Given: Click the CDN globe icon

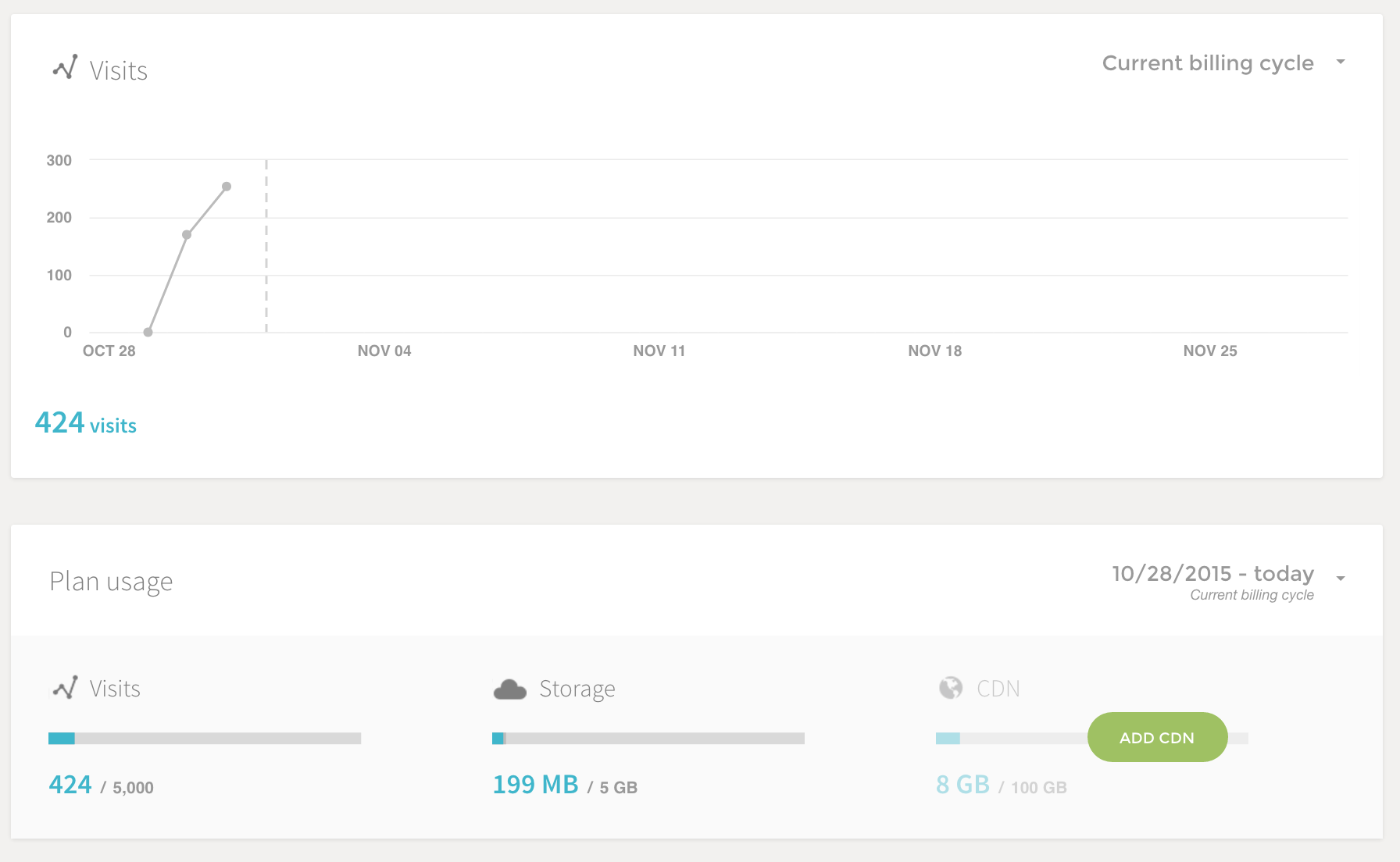Looking at the screenshot, I should 951,688.
